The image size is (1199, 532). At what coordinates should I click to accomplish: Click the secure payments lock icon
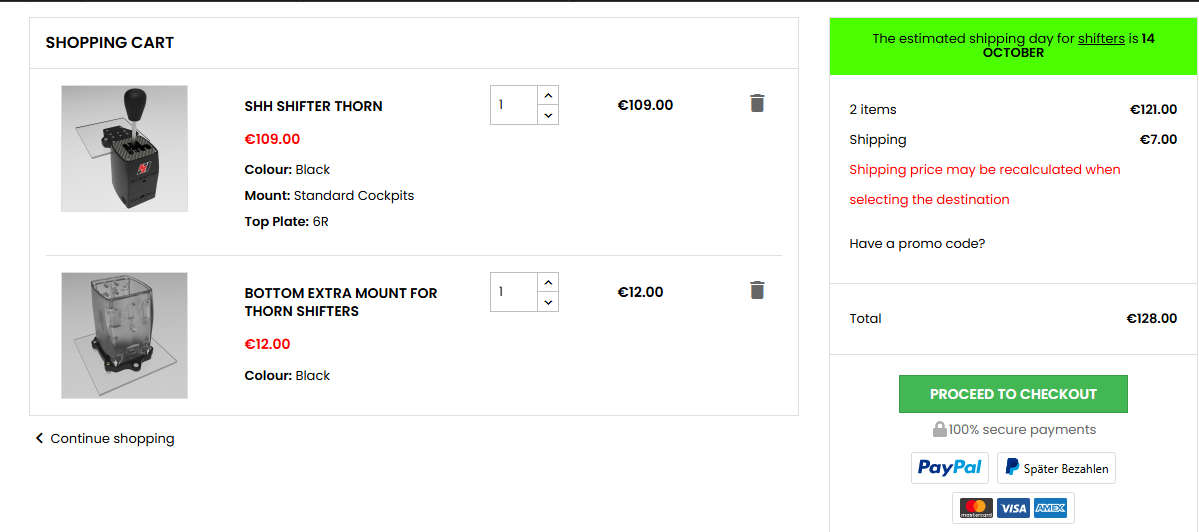[939, 429]
